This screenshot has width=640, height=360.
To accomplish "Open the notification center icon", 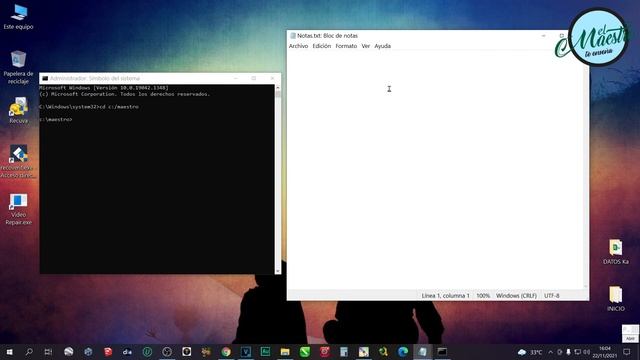I will pyautogui.click(x=627, y=352).
